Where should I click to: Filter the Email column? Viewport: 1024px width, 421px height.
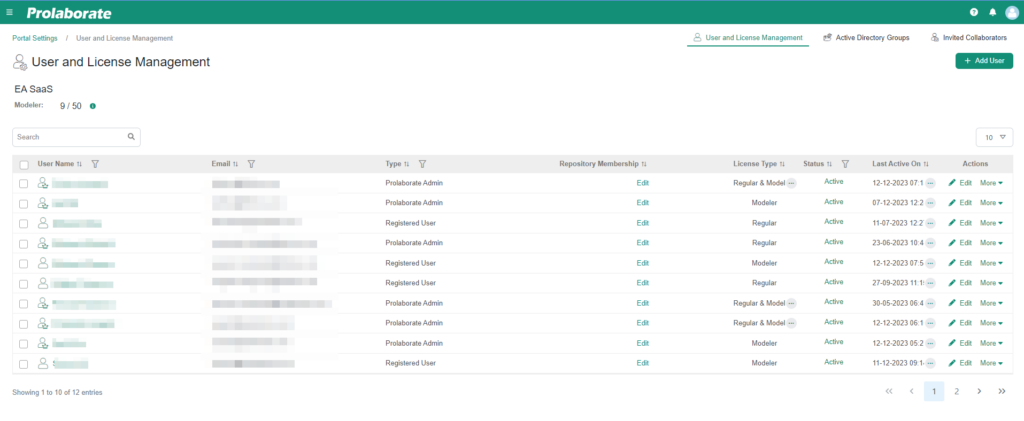251,164
